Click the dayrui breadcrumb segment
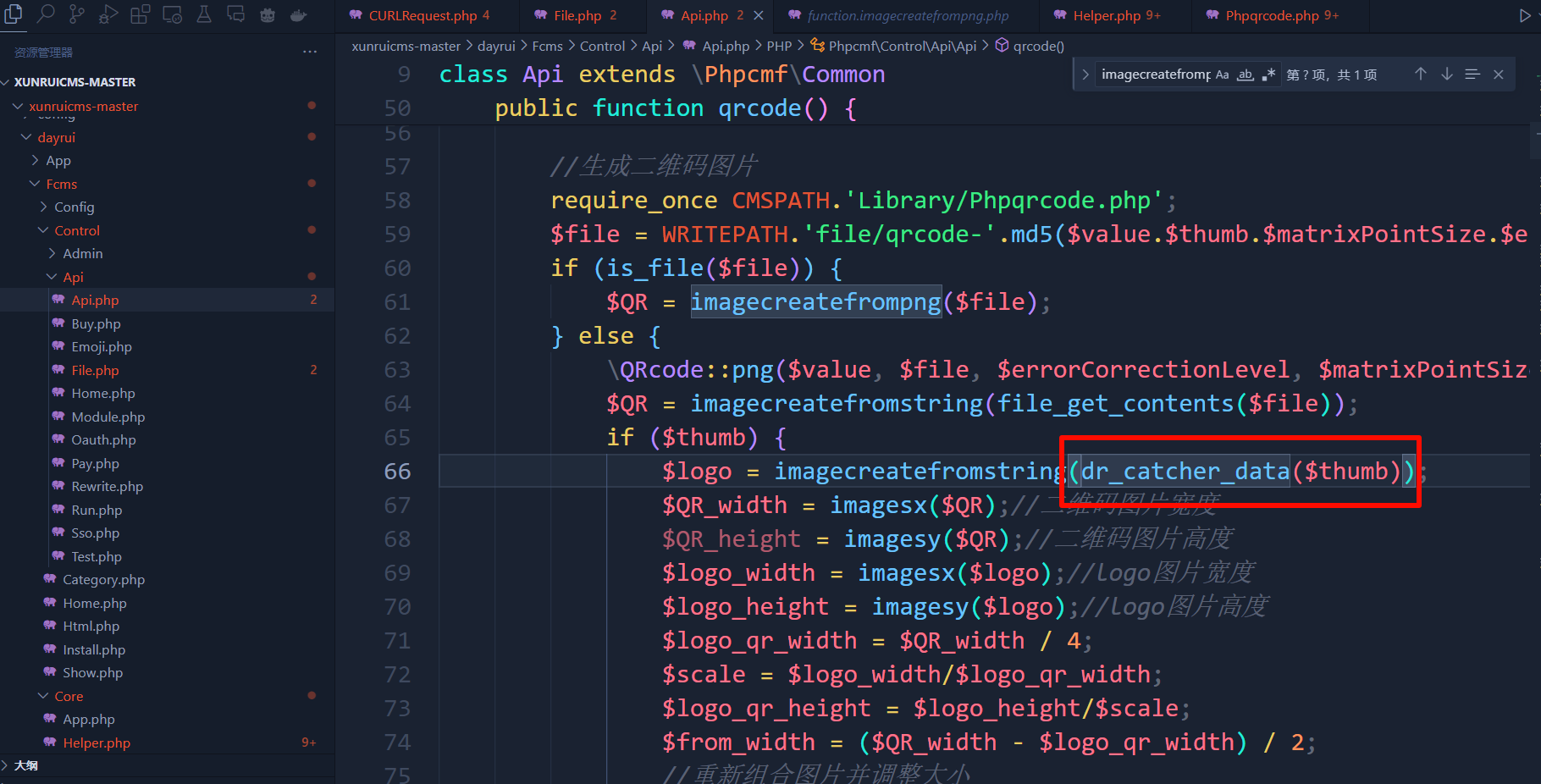This screenshot has height=784, width=1541. (496, 46)
